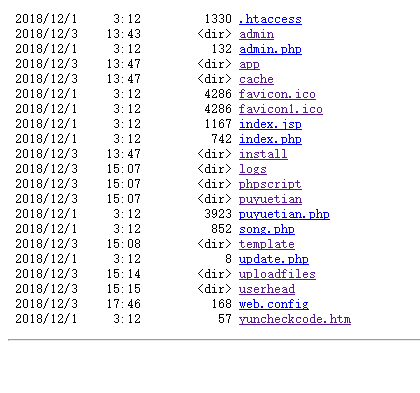Select the size value 57
The image size is (420, 393).
(x=225, y=319)
